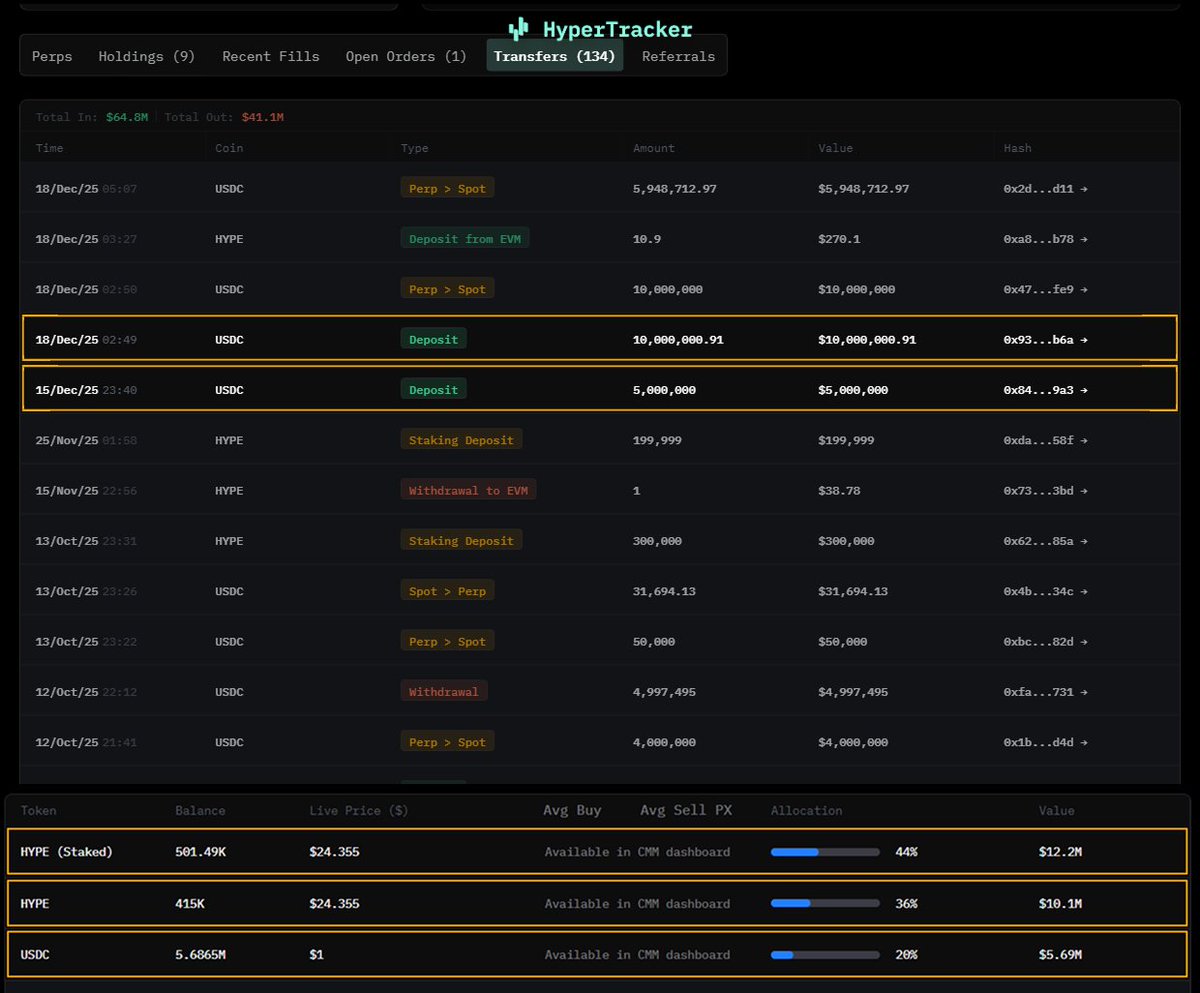This screenshot has height=993, width=1200.
Task: Sort by the Amount column header
Action: 653,148
